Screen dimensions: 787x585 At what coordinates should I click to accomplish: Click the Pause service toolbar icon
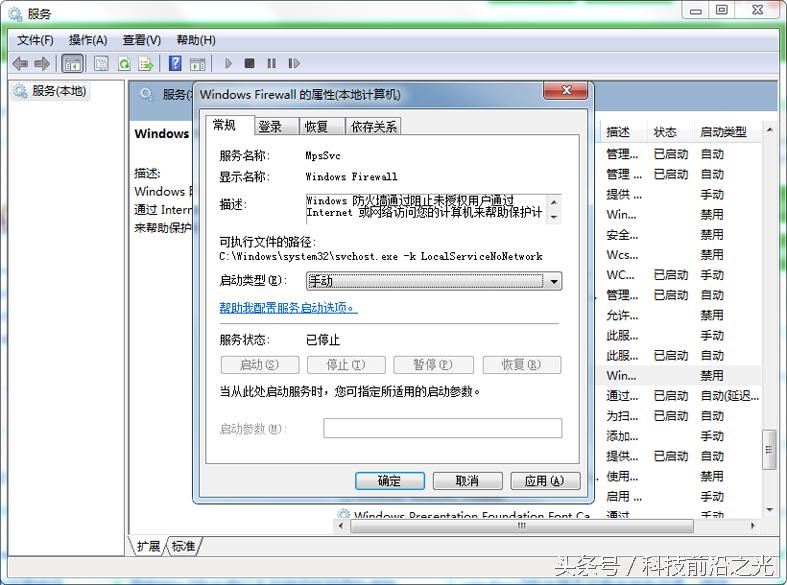point(272,63)
